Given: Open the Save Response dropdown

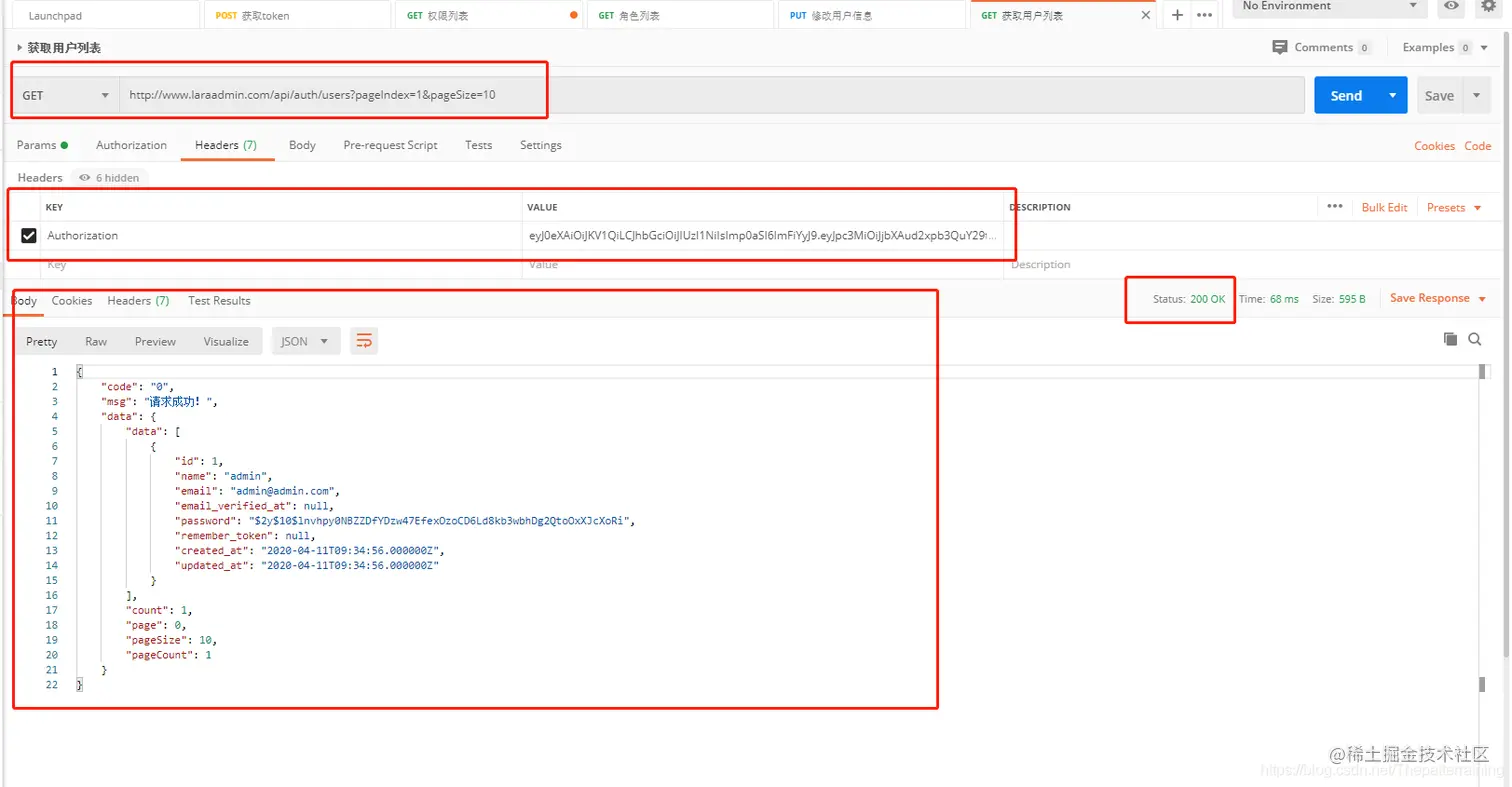Looking at the screenshot, I should [1438, 298].
